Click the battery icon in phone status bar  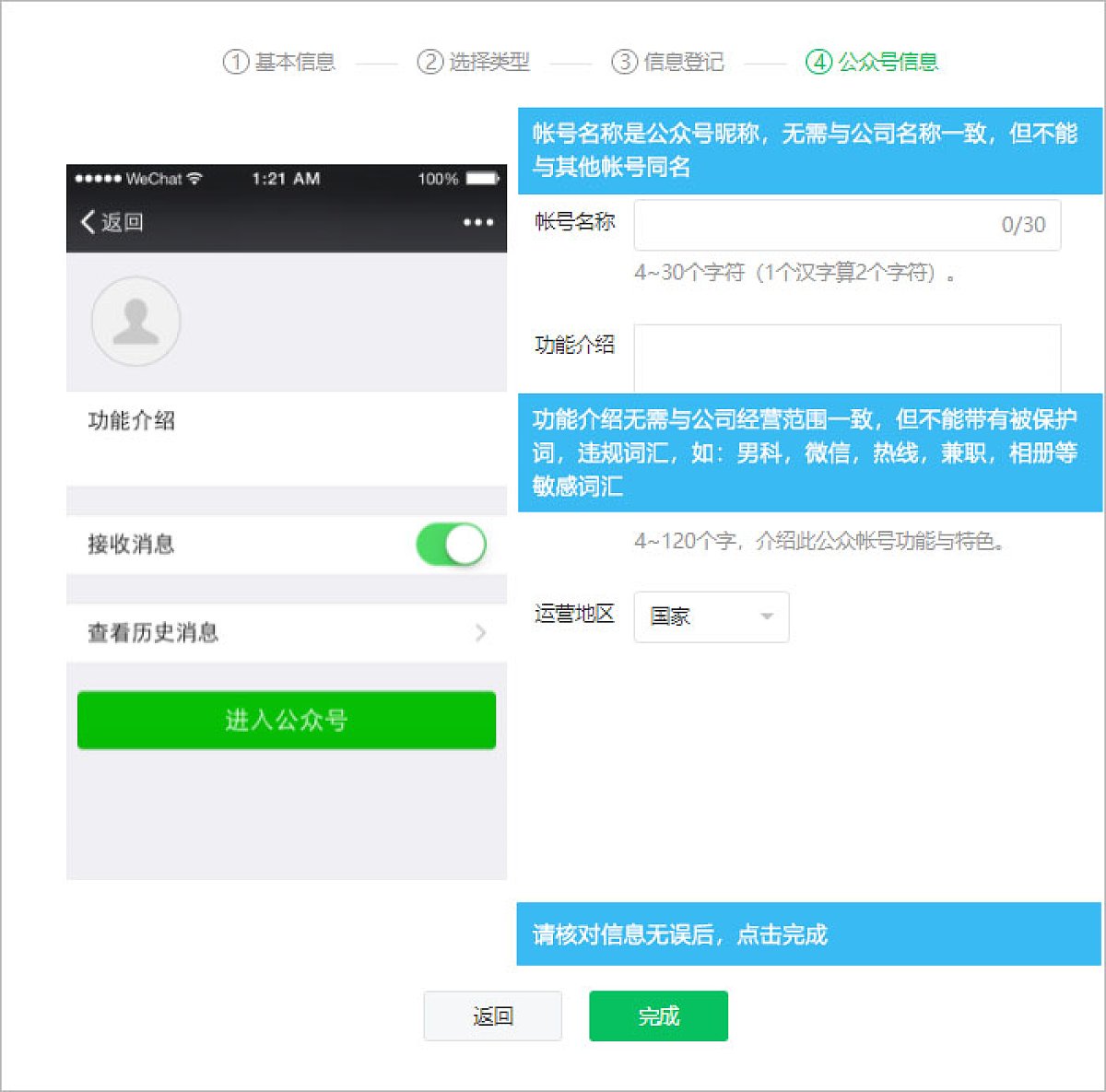tap(483, 178)
